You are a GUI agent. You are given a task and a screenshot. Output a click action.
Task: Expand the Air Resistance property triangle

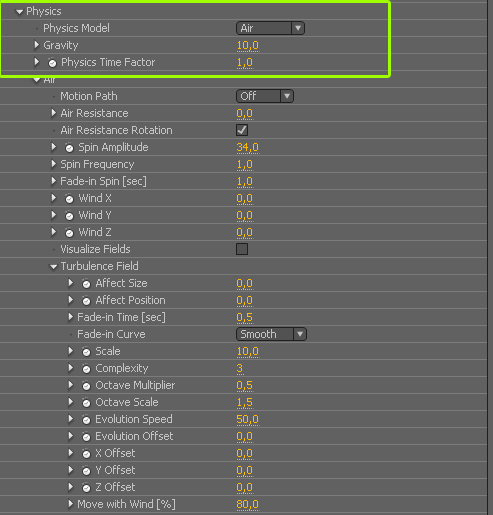(x=54, y=113)
